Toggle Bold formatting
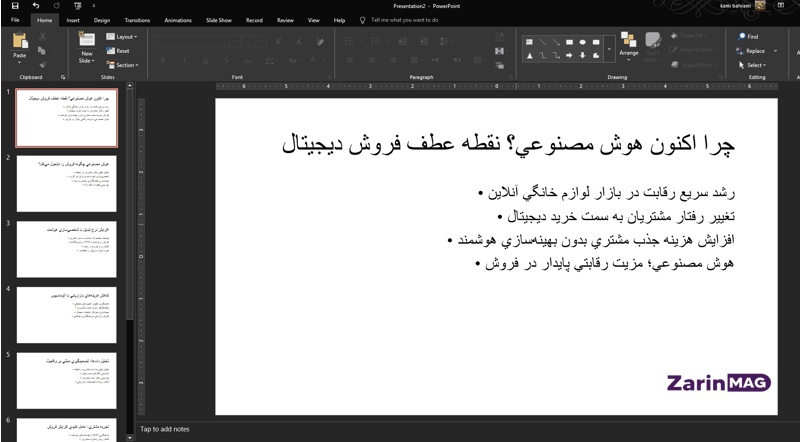800x442 pixels. pyautogui.click(x=163, y=60)
